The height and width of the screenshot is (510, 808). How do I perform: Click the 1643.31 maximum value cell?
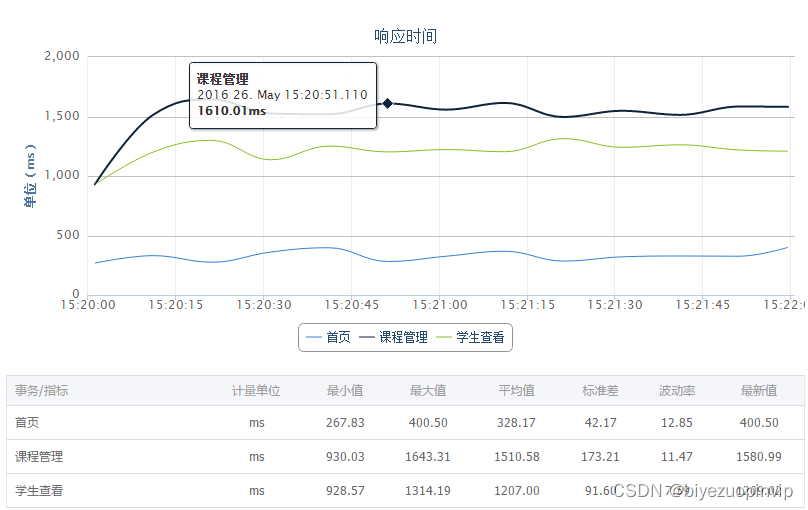428,457
